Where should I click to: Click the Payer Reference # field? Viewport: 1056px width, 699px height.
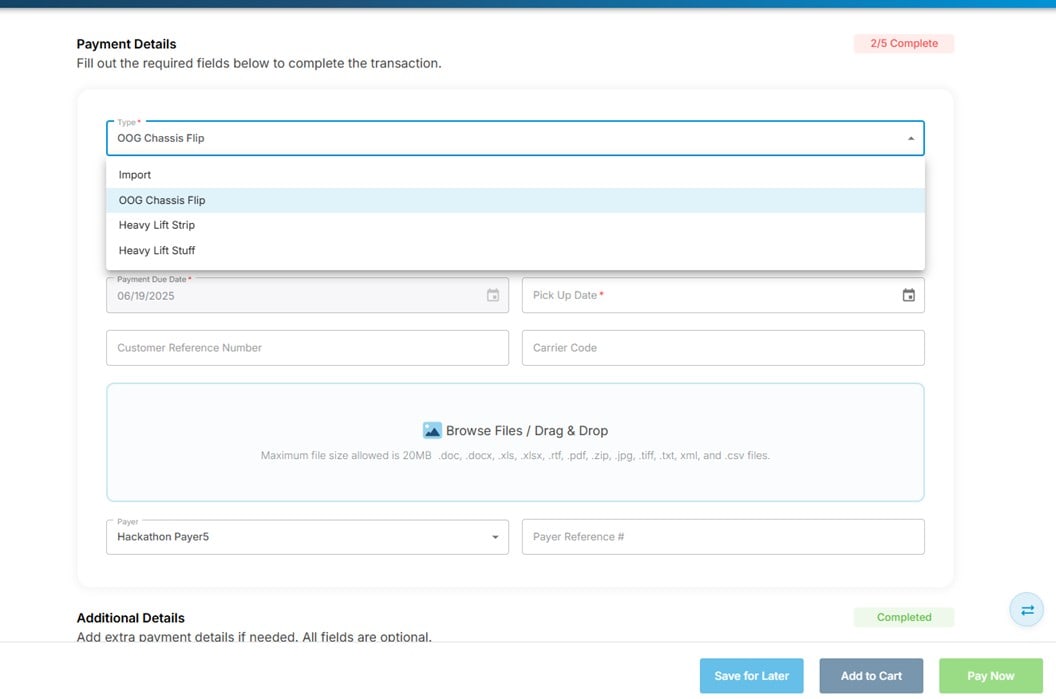[722, 537]
